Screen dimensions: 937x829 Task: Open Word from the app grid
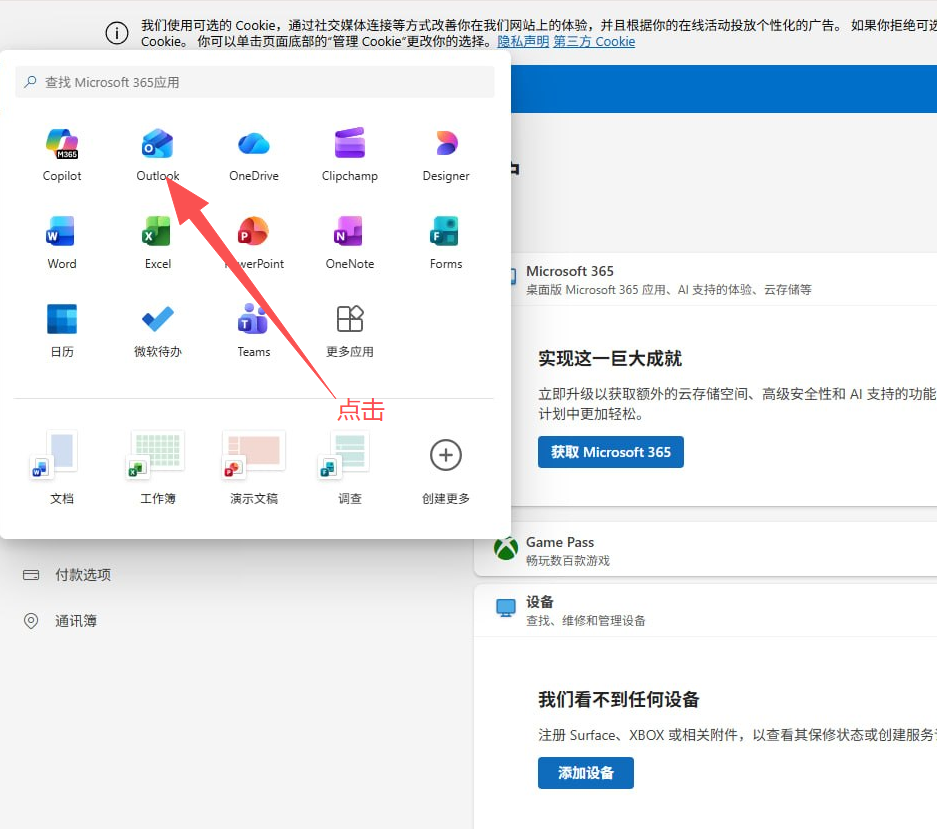click(x=62, y=242)
